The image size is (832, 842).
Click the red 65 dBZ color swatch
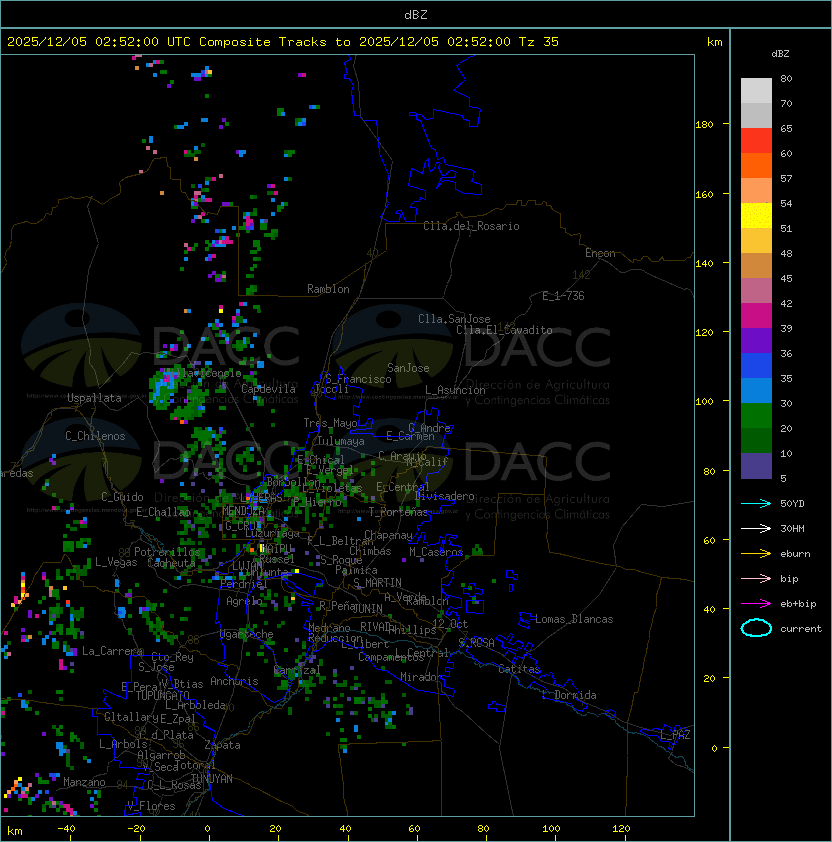click(756, 141)
